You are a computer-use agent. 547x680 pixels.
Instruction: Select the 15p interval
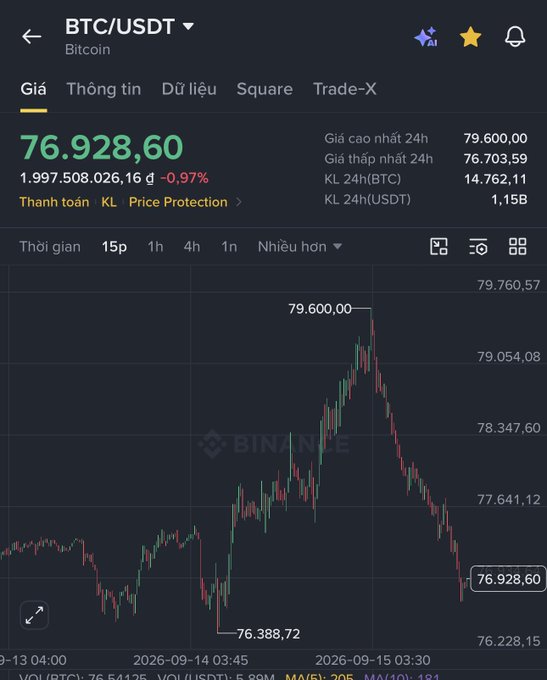pos(115,247)
